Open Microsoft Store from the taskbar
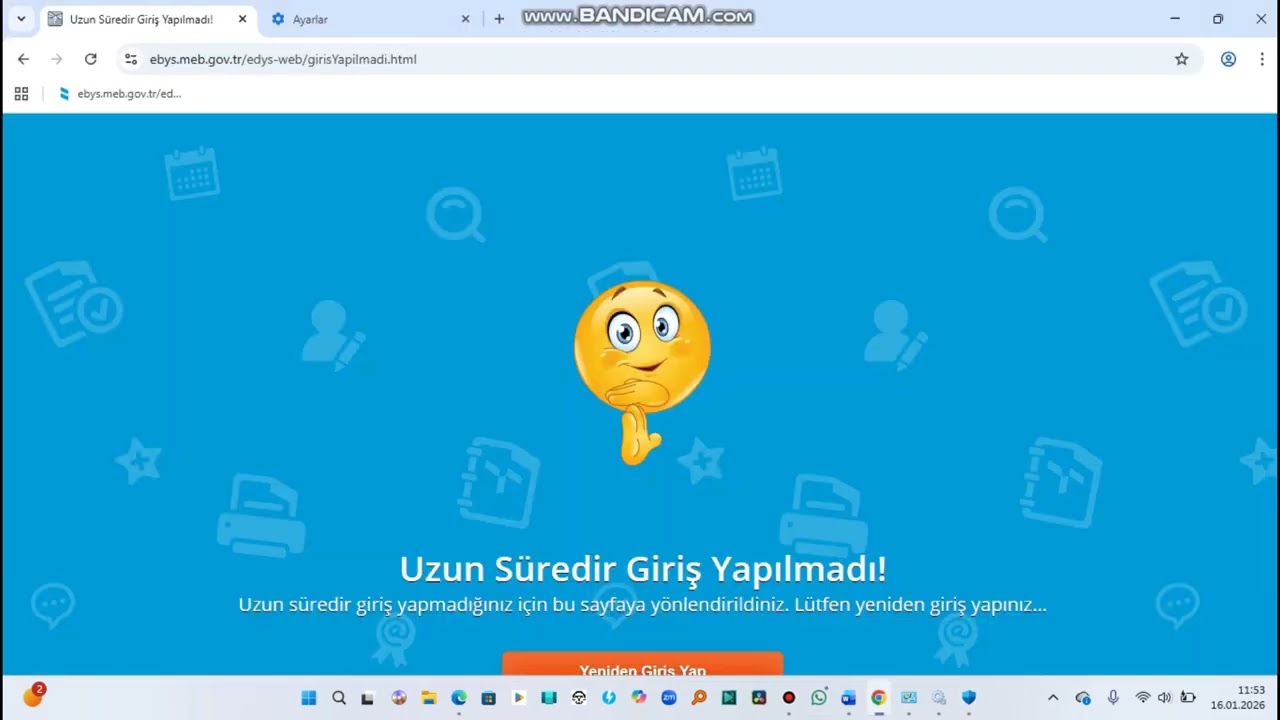Image resolution: width=1280 pixels, height=720 pixels. tap(489, 698)
